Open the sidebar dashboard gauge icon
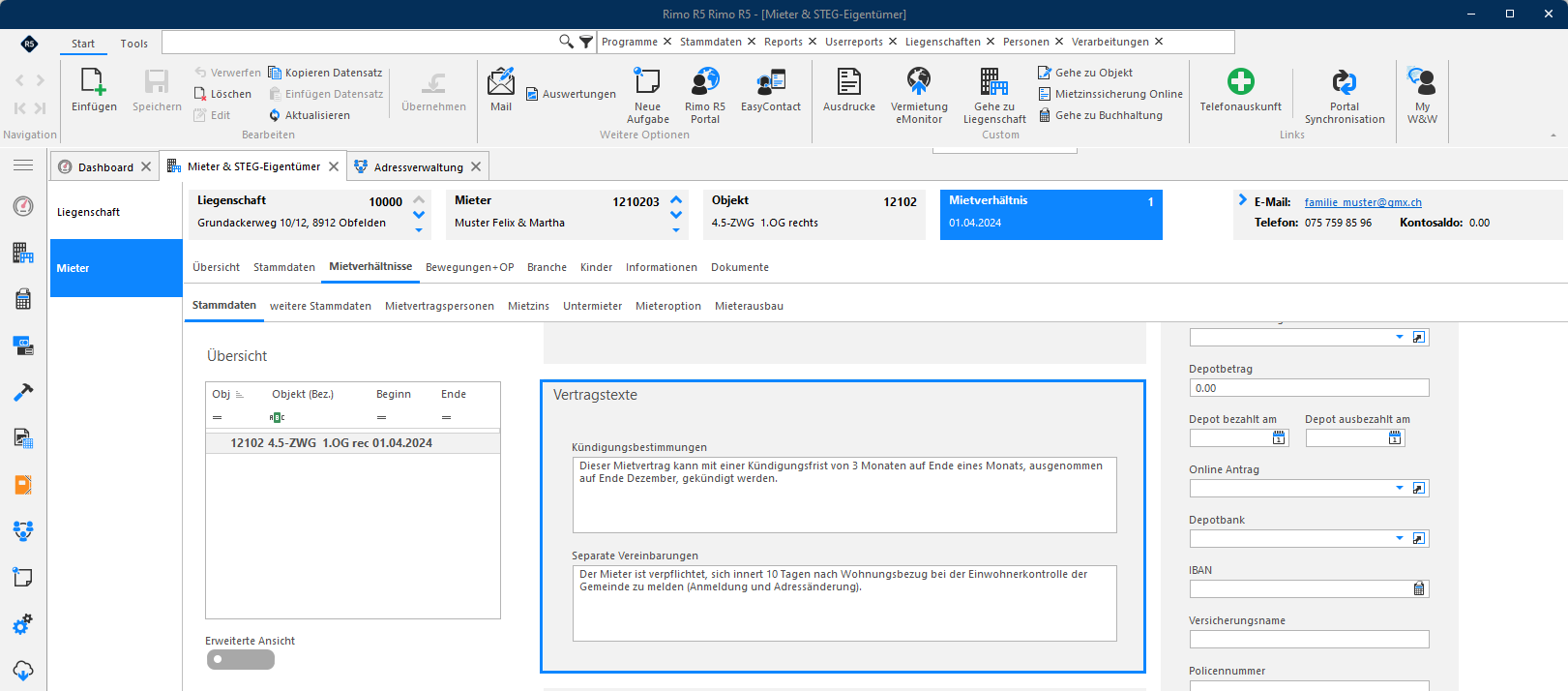The width and height of the screenshot is (1568, 691). 23,206
